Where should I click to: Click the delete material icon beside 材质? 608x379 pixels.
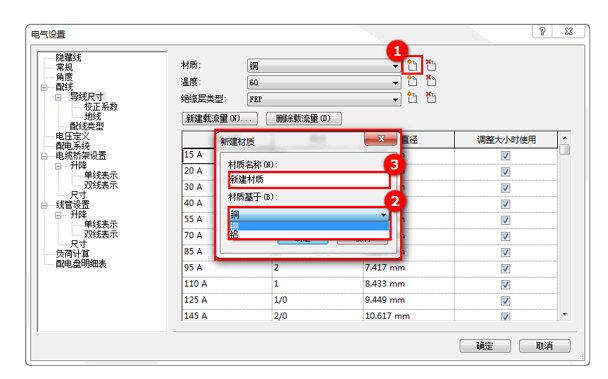pyautogui.click(x=430, y=65)
